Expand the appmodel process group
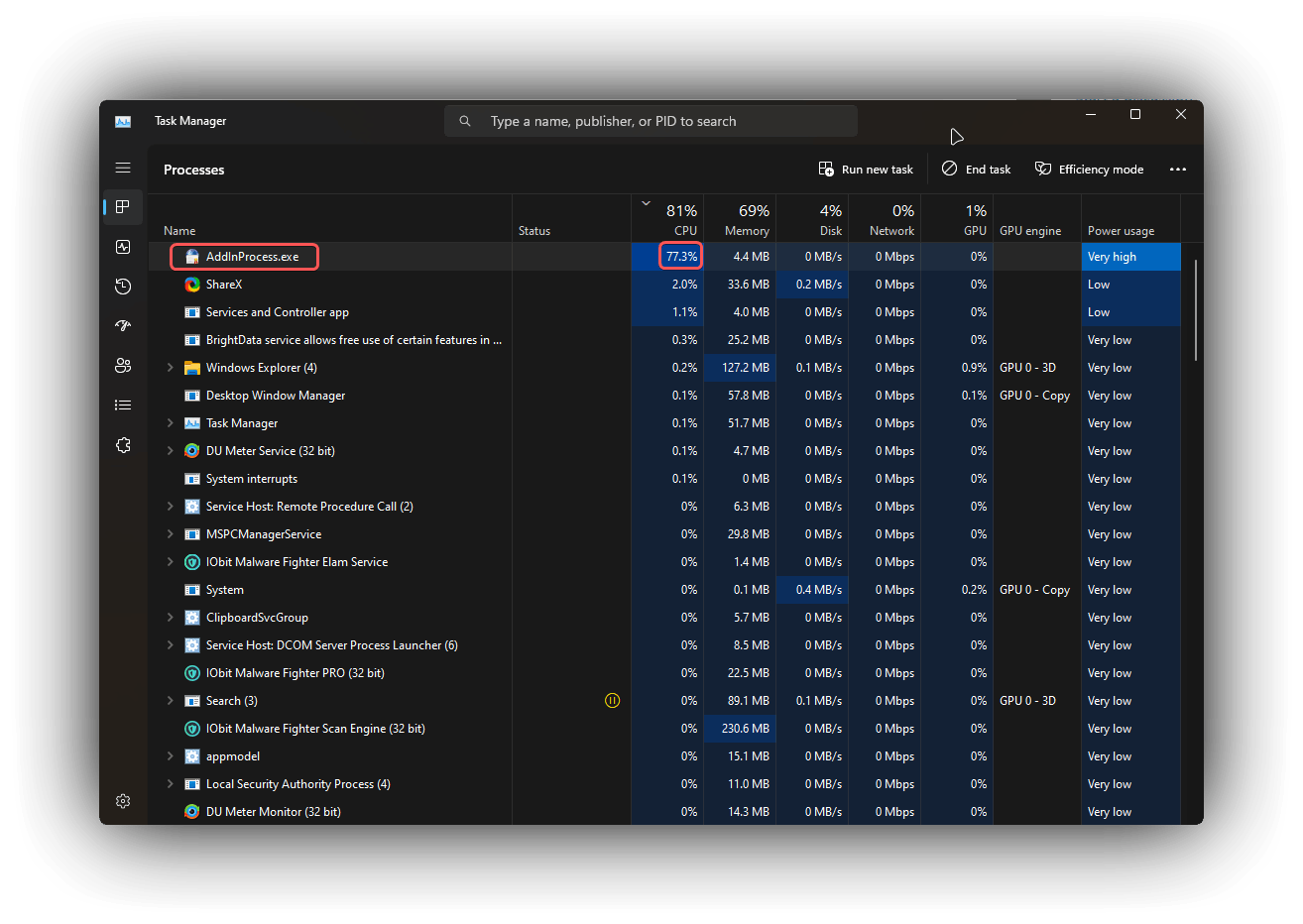The width and height of the screenshot is (1303, 924). click(x=170, y=756)
